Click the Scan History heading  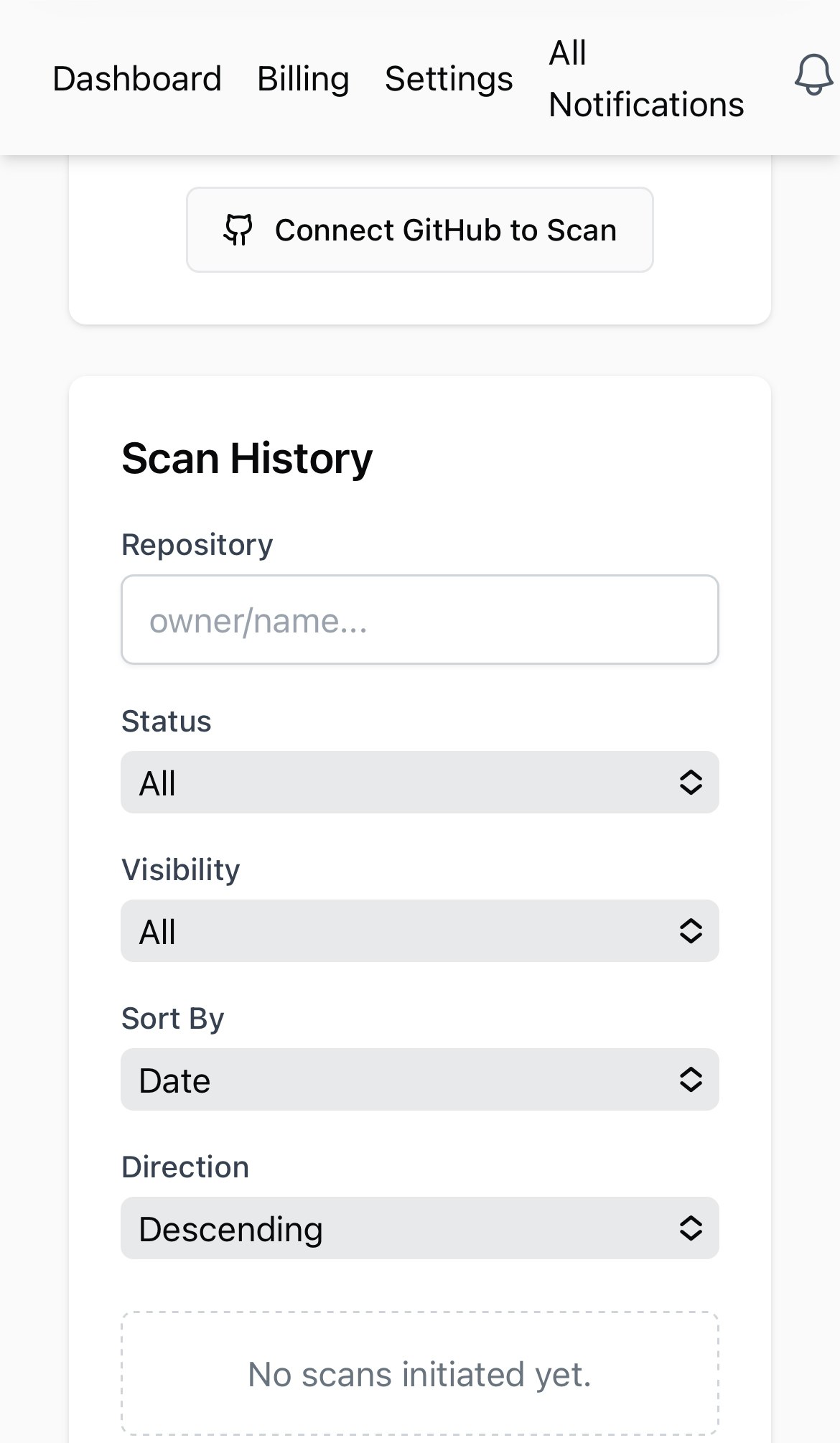point(247,459)
